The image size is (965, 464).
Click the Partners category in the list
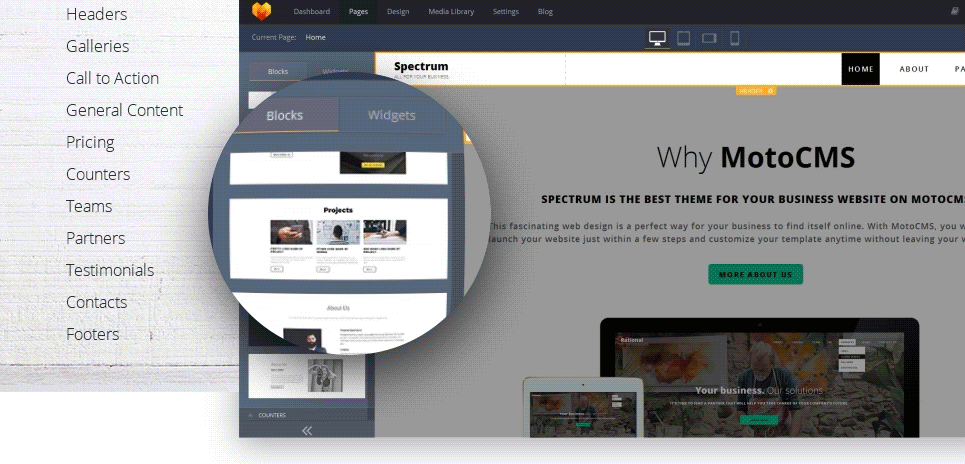click(x=95, y=238)
